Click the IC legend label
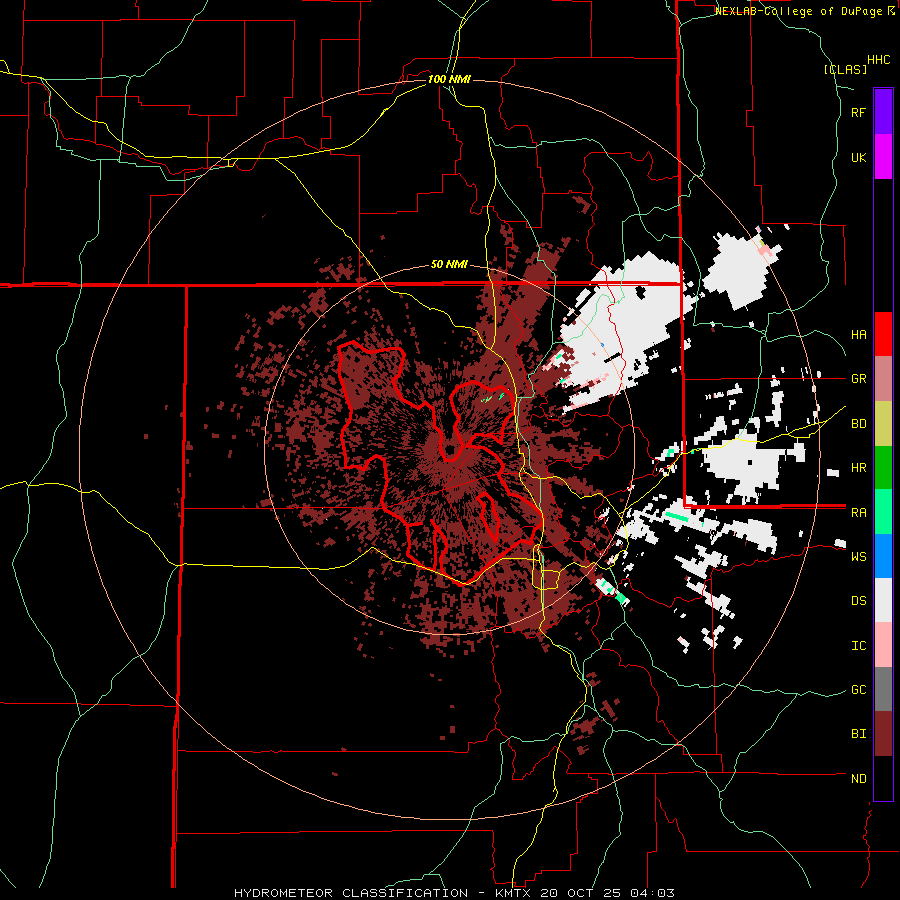The width and height of the screenshot is (900, 900). [858, 645]
